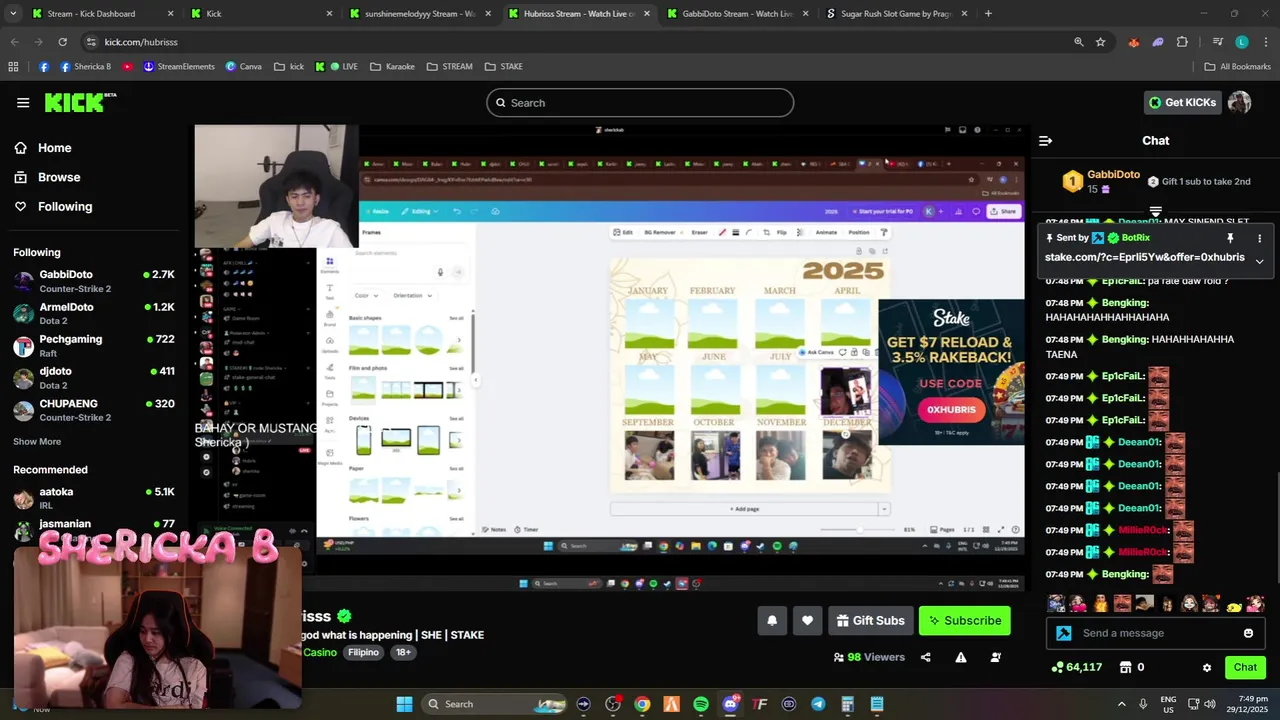Open djdoto channel in Following list

click(94, 378)
